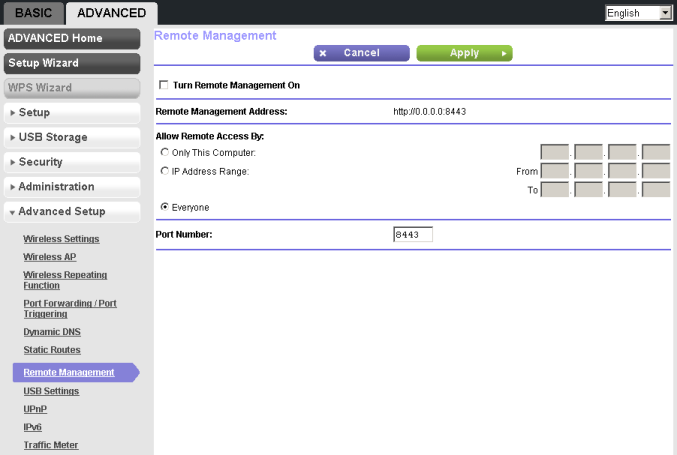Click the http://0.0.0.0:8443 address text
The width and height of the screenshot is (677, 455).
(430, 112)
